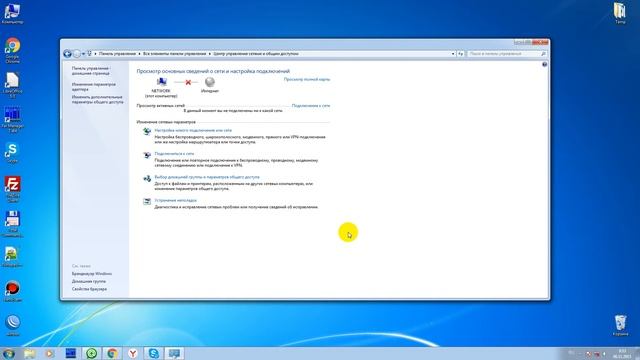Close the Network Center window
This screenshot has height=360, width=640.
click(540, 42)
